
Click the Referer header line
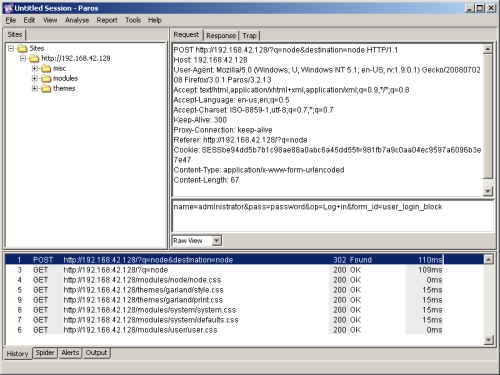(x=240, y=140)
